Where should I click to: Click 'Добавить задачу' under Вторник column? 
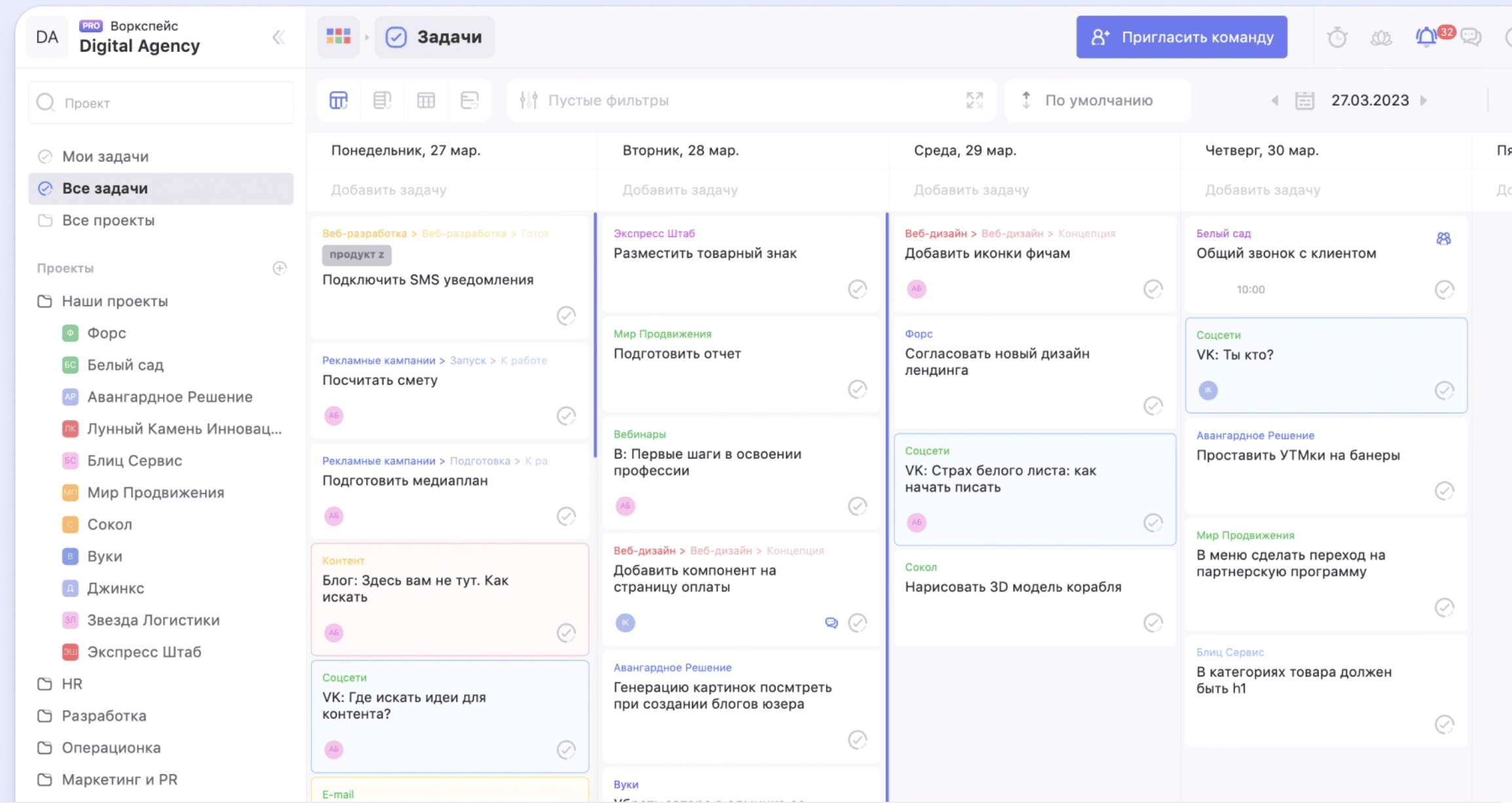[679, 190]
